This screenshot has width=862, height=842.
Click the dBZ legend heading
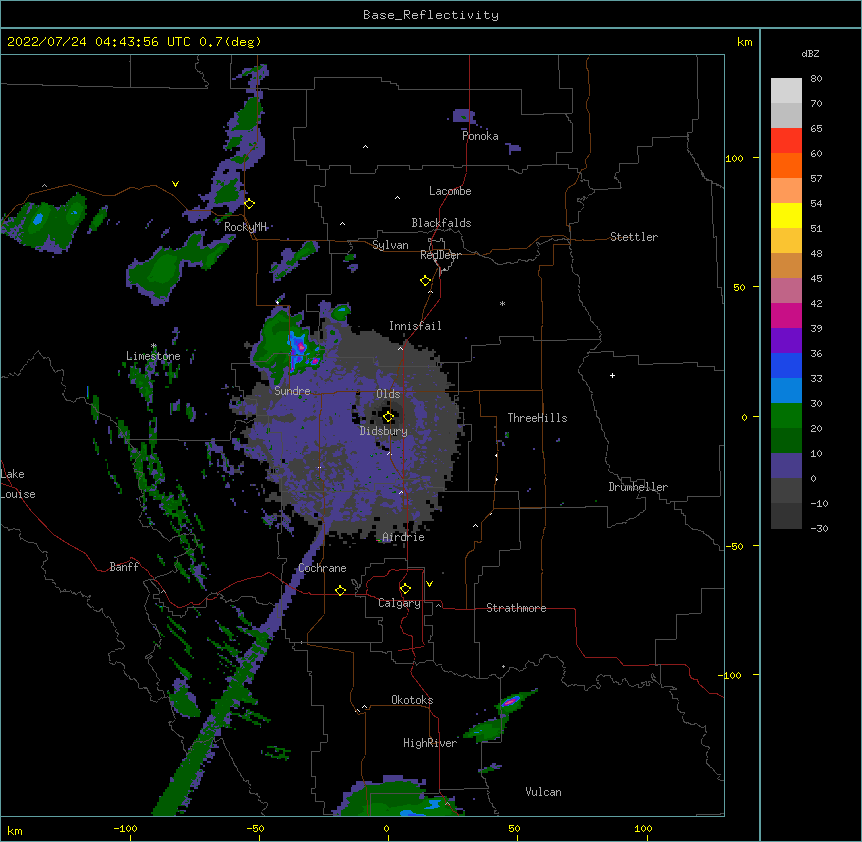click(810, 53)
